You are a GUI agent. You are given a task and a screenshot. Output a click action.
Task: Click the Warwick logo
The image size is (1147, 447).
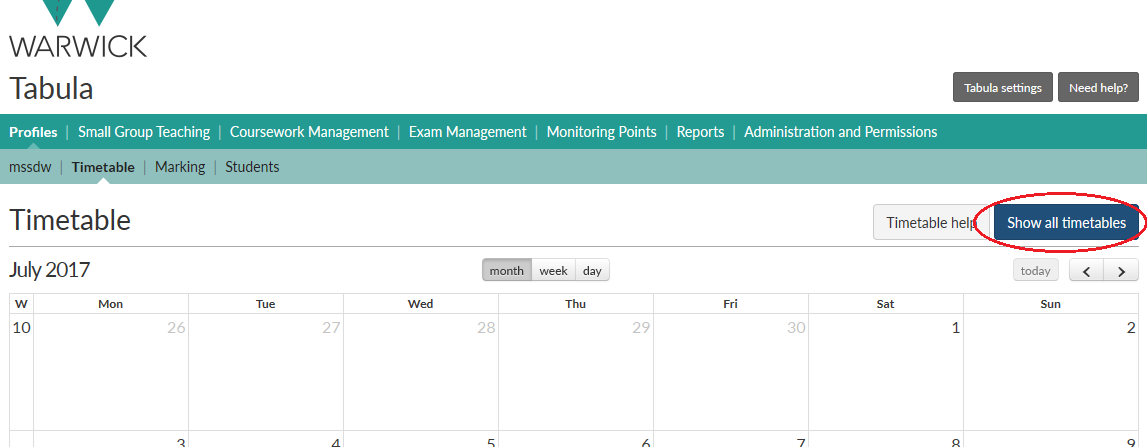(x=78, y=30)
